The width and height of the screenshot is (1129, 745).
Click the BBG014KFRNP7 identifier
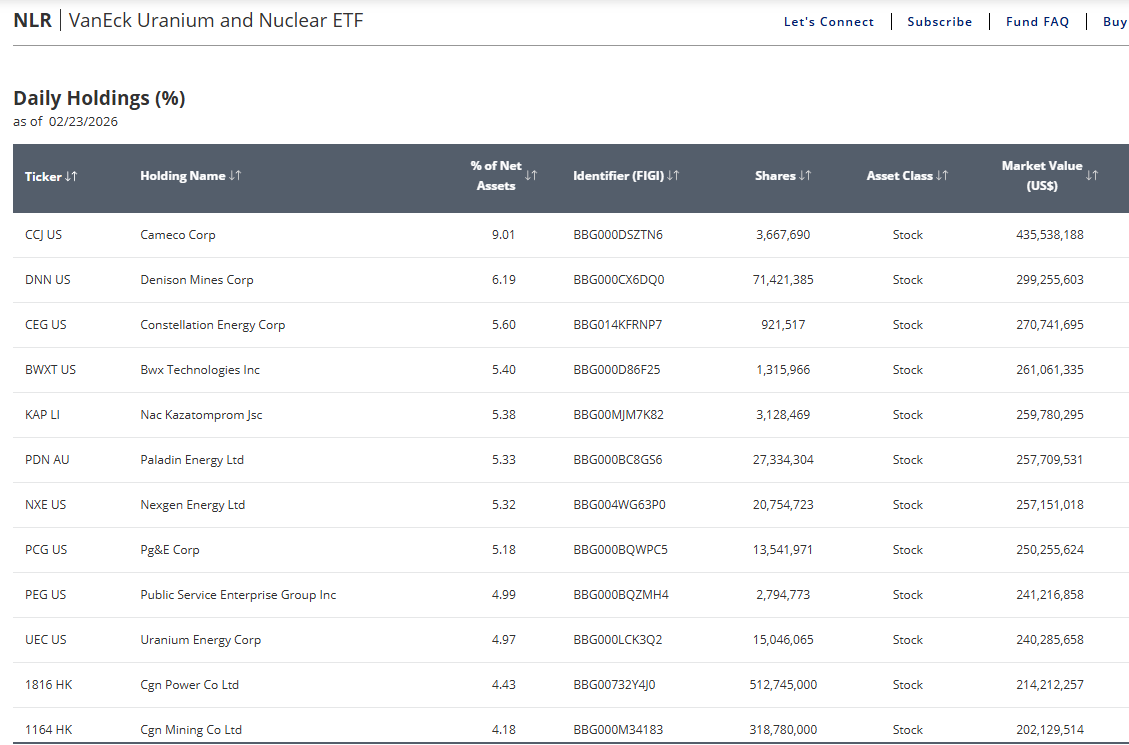[618, 325]
